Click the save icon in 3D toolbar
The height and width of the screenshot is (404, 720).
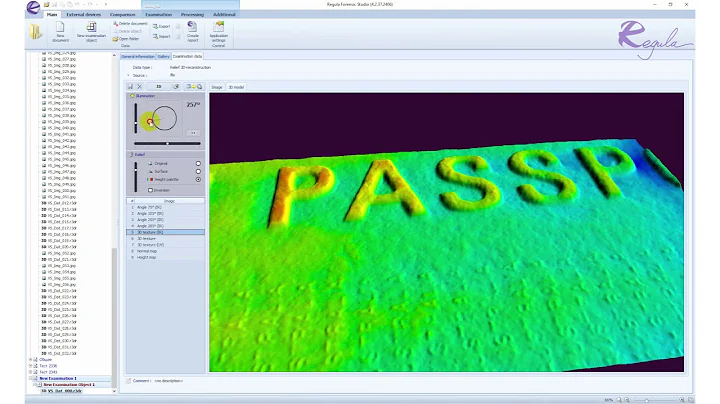[130, 86]
